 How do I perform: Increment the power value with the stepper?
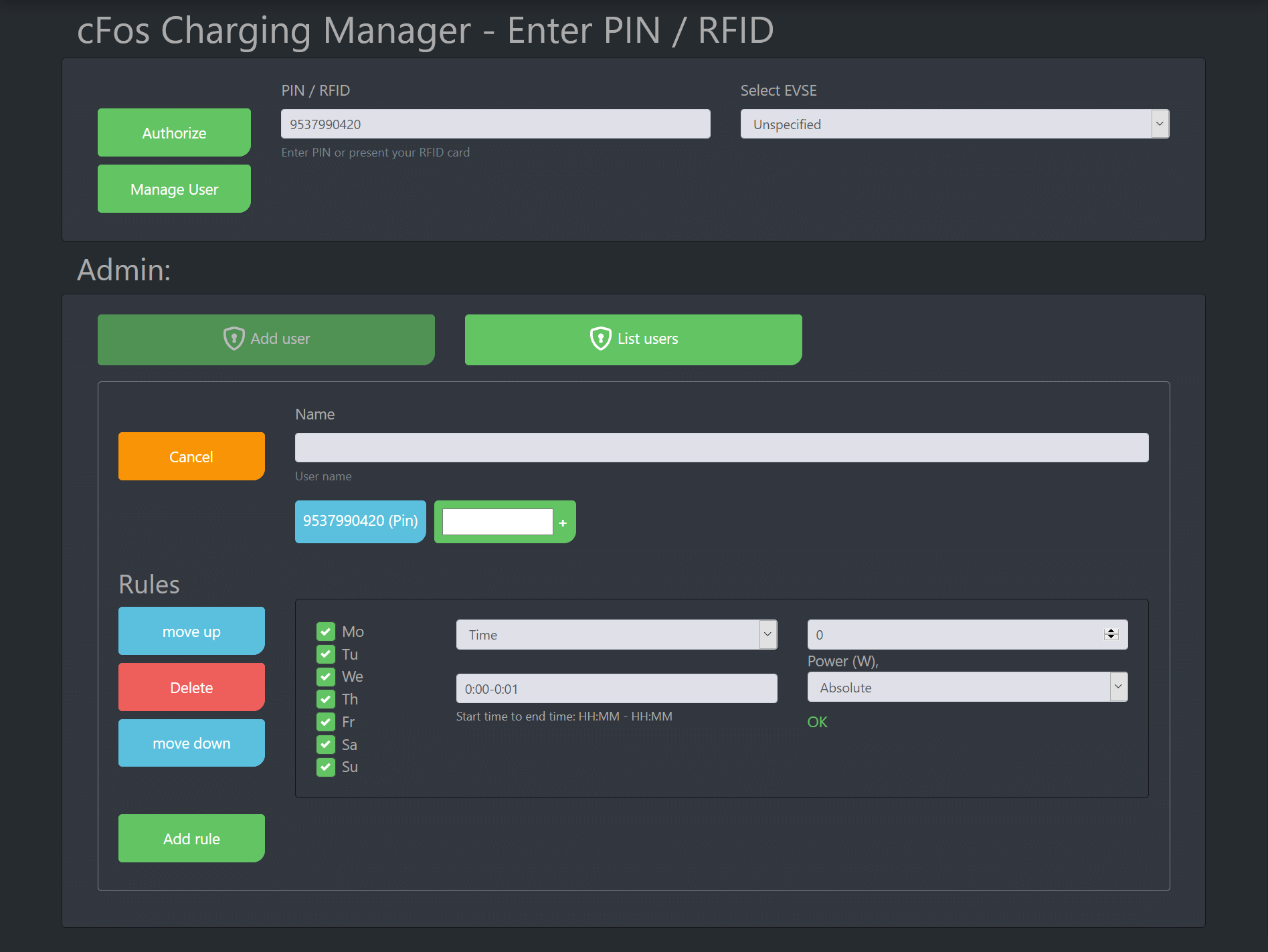click(x=1111, y=631)
